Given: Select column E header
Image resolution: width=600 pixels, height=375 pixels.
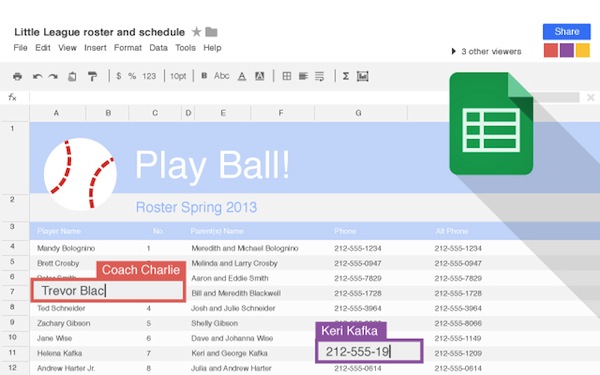Looking at the screenshot, I should point(223,113).
